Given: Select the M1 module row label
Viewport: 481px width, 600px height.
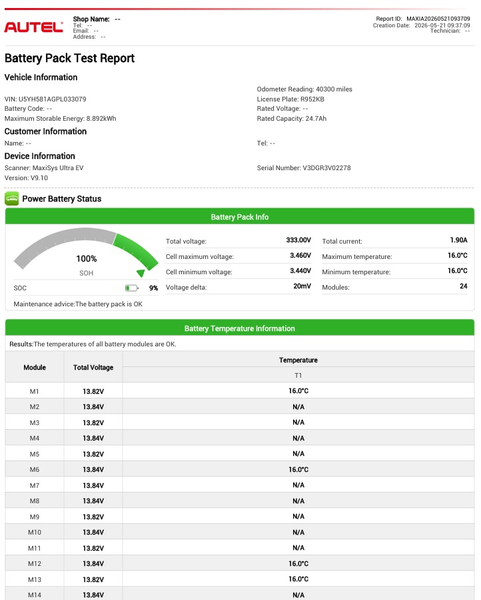Looking at the screenshot, I should pos(34,391).
